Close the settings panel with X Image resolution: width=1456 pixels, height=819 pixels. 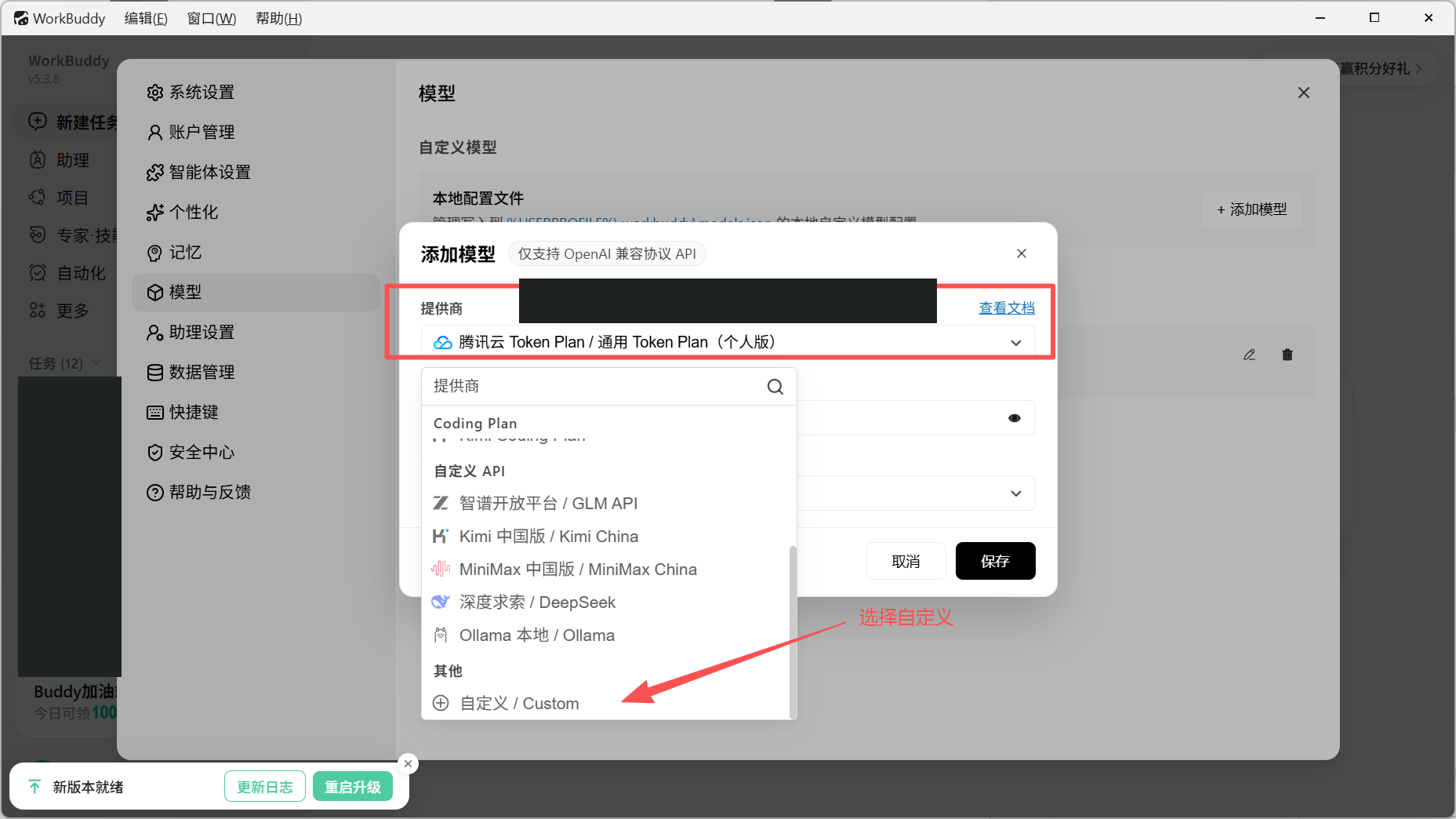pos(1304,93)
